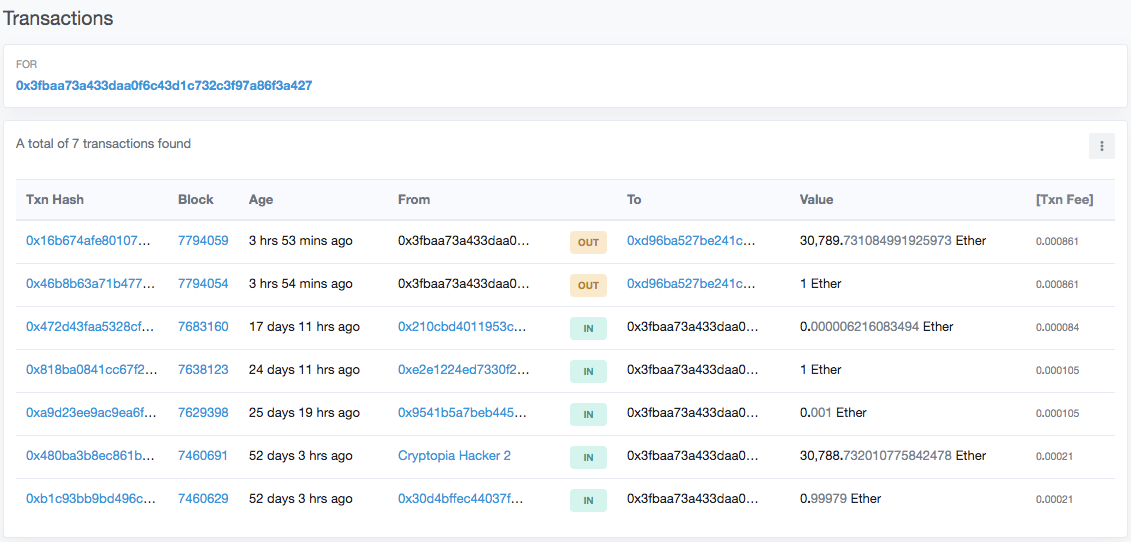Open the three-dot options menu
Screen dimensions: 1131x542
point(1101,146)
